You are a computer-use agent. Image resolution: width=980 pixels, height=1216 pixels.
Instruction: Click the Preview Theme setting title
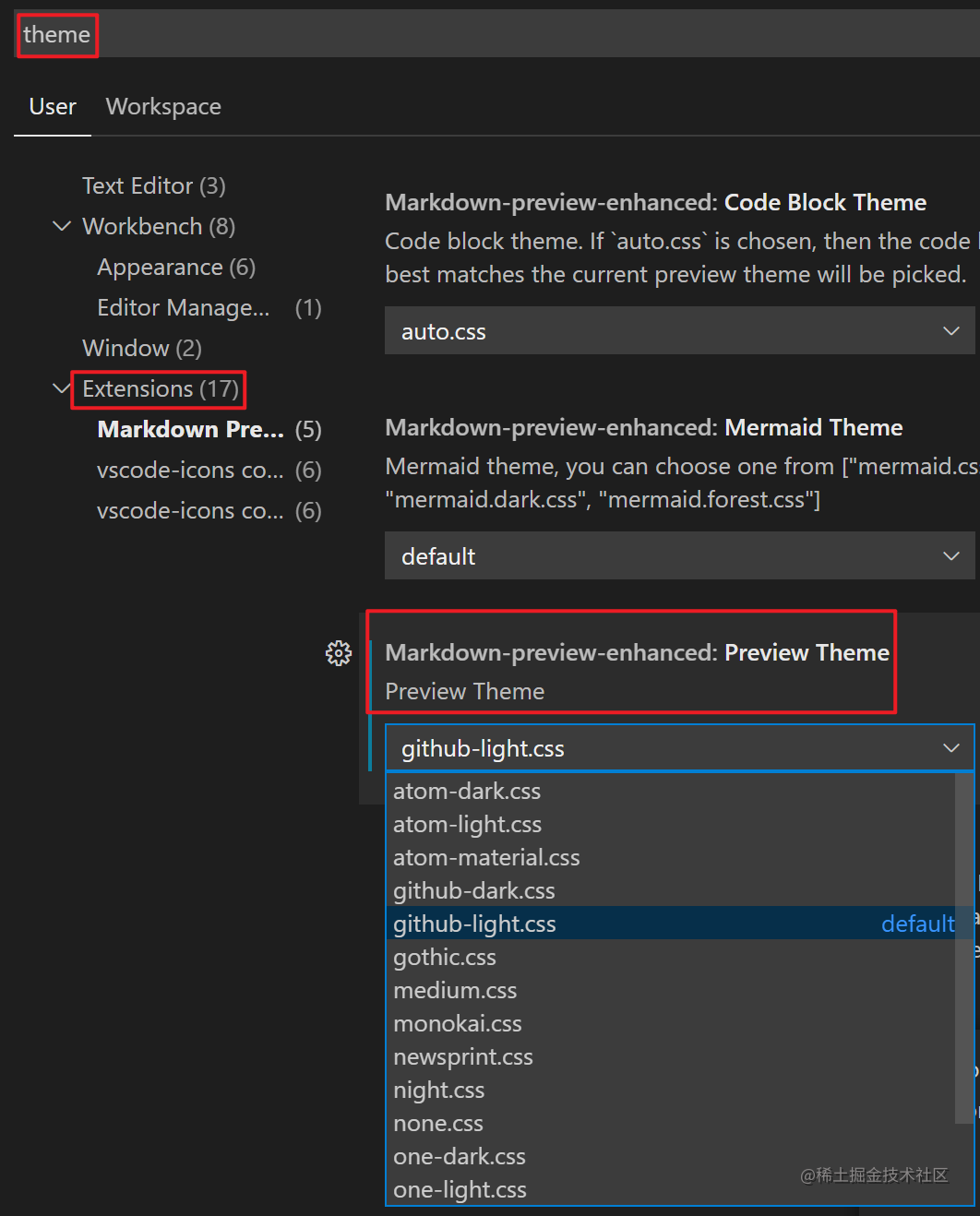637,652
